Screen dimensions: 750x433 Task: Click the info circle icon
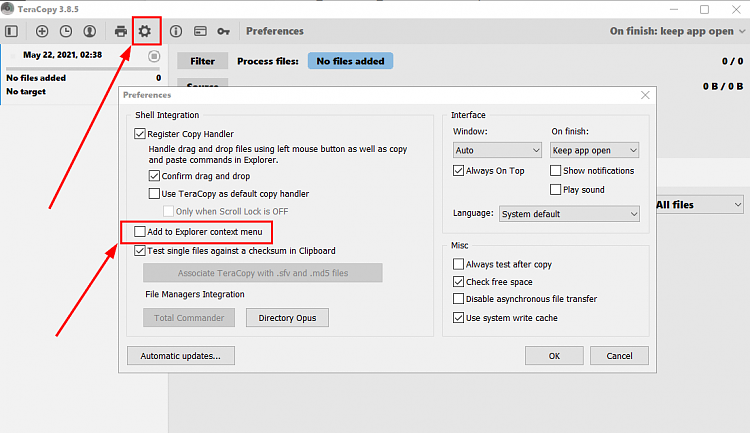pyautogui.click(x=176, y=31)
